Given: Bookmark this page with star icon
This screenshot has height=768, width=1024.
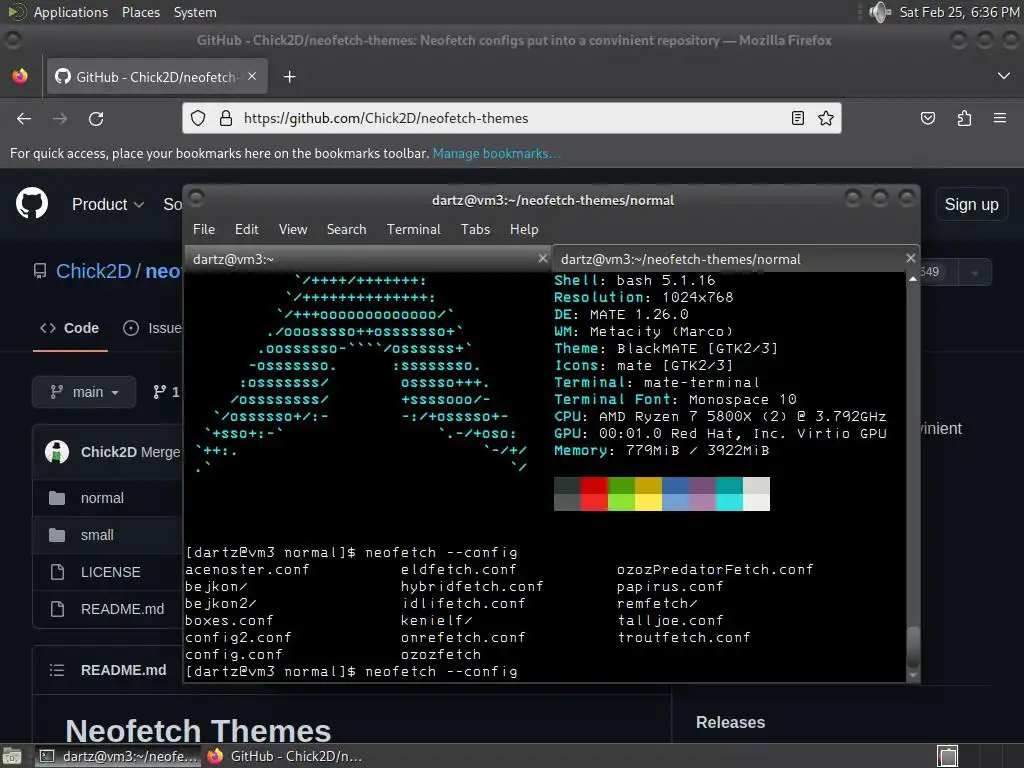Looking at the screenshot, I should coord(825,118).
